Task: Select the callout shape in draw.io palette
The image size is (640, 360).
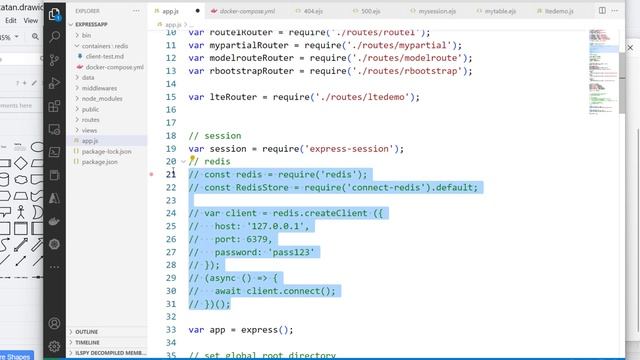Action: 5,212
